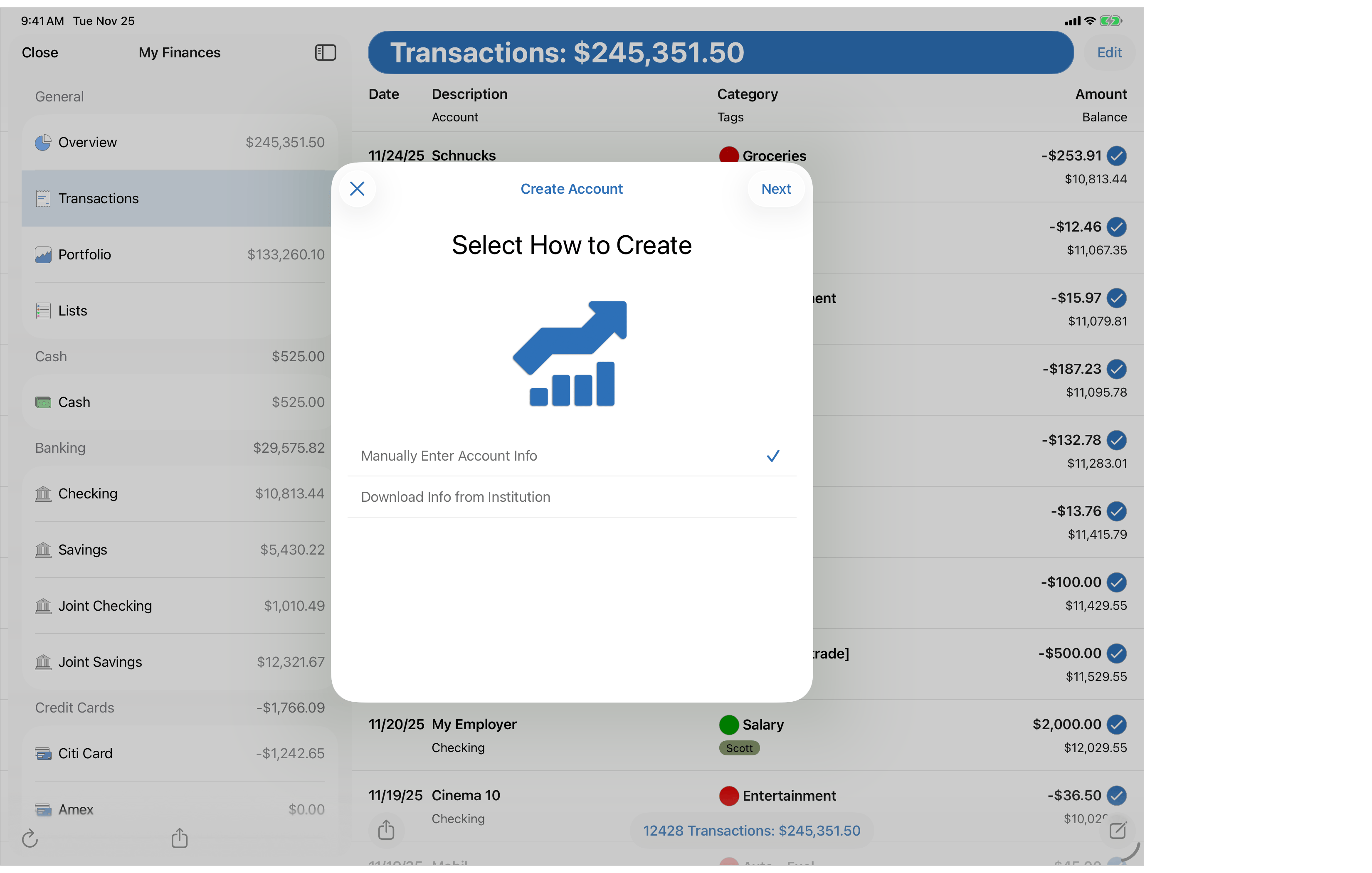Click the compose new transaction icon

point(1117,830)
